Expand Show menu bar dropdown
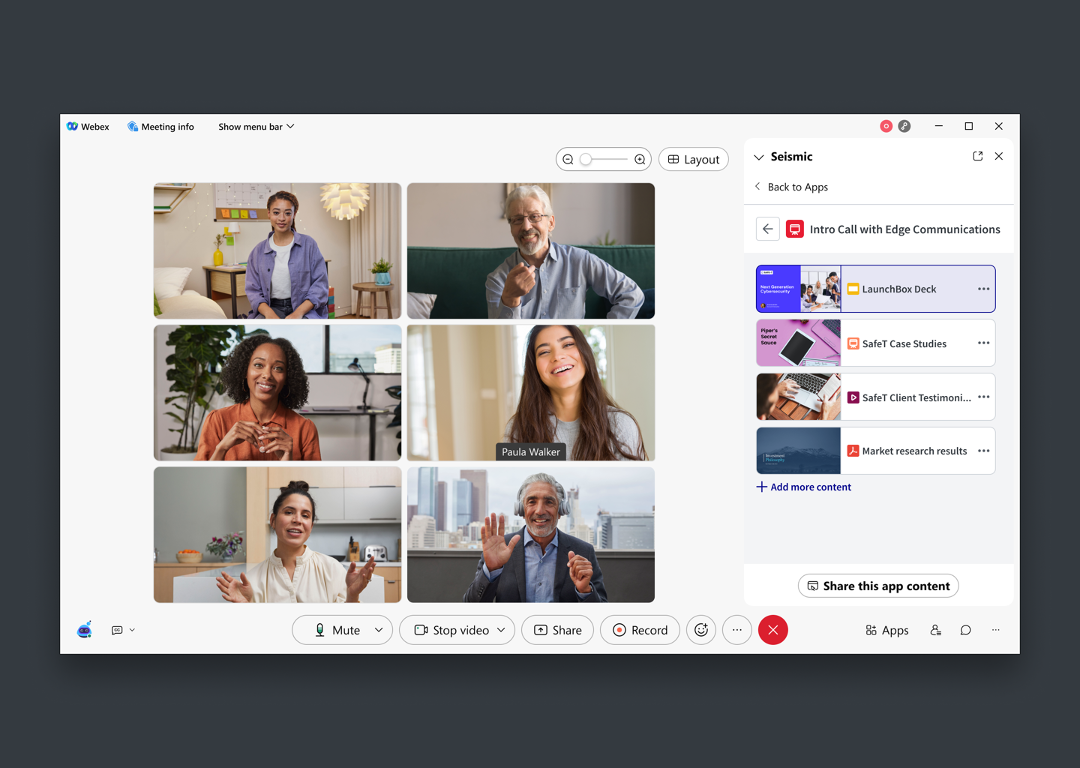The height and width of the screenshot is (768, 1080). point(256,127)
